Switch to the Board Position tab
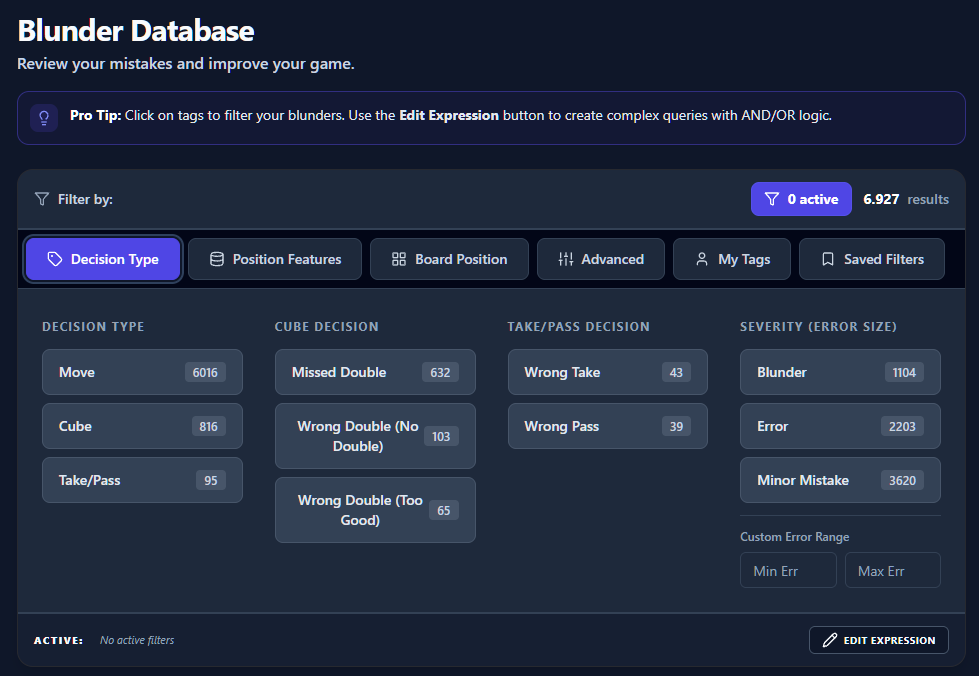This screenshot has width=979, height=676. [450, 259]
